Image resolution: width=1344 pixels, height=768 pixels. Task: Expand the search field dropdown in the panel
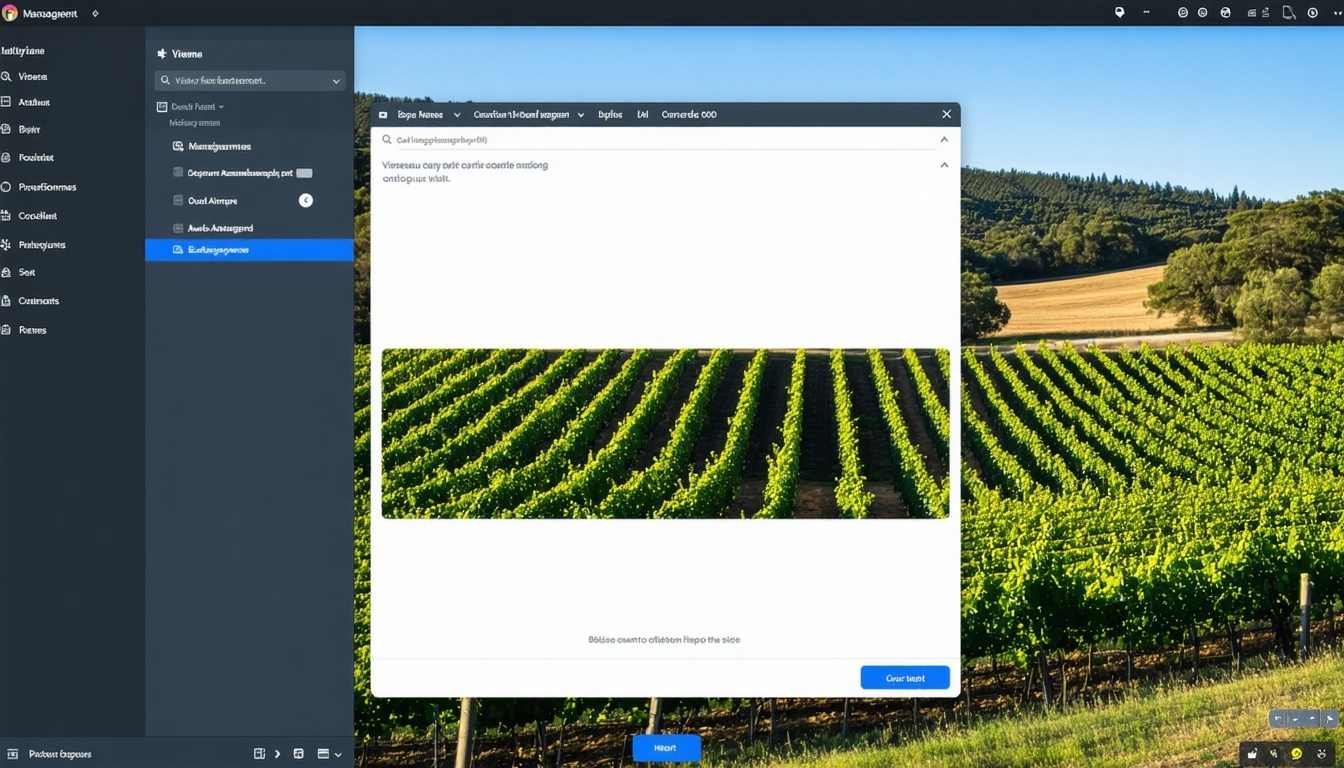336,80
